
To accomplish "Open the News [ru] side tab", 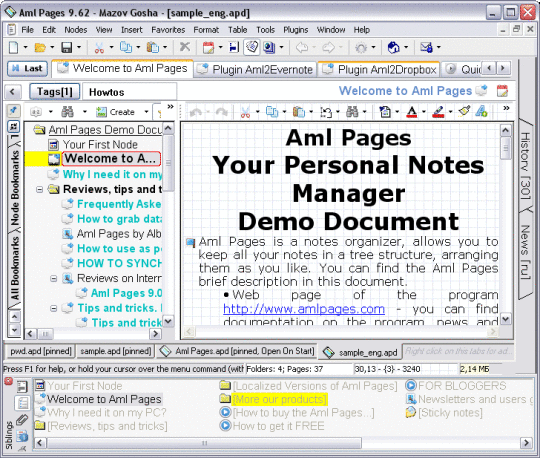I will click(x=526, y=252).
